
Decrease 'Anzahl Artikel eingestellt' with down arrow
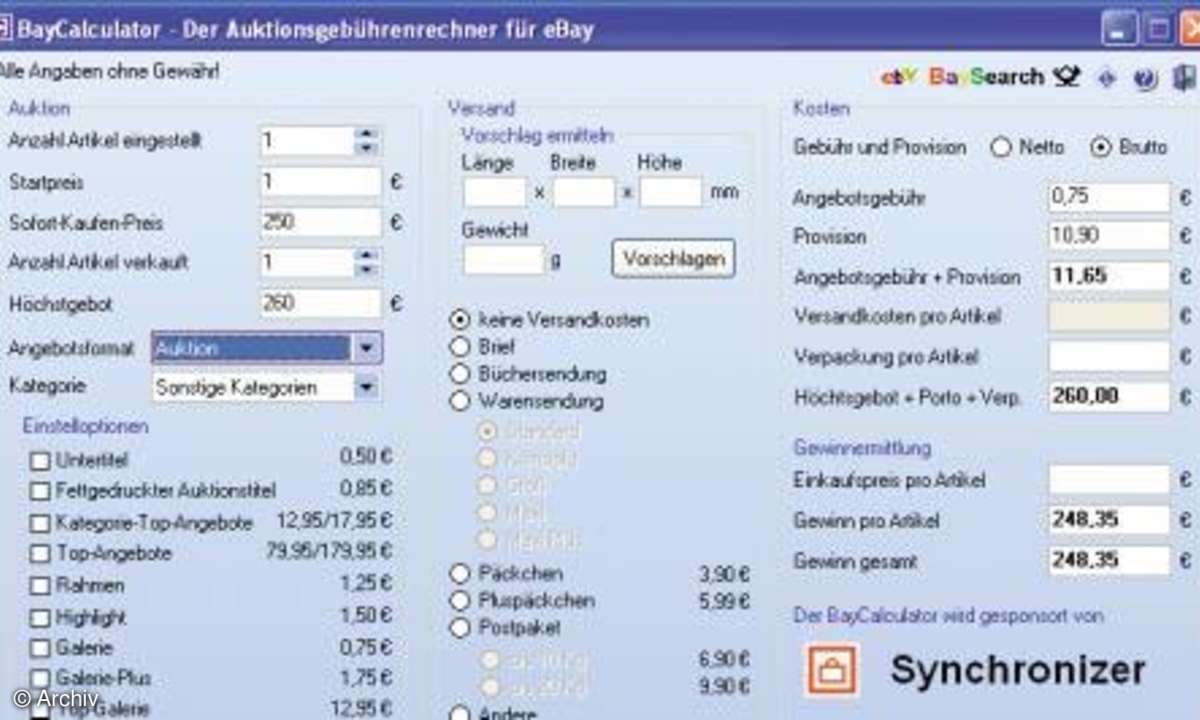point(367,148)
